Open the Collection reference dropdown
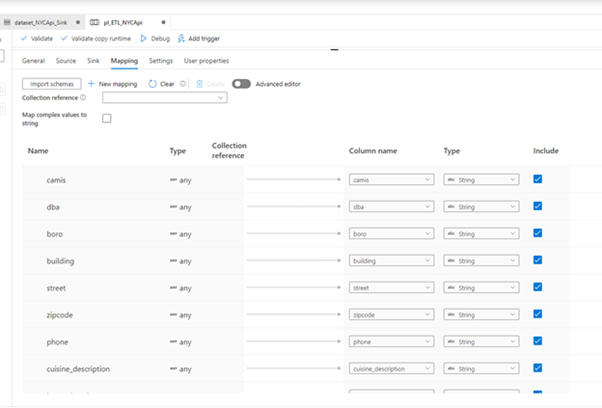Image resolution: width=602 pixels, height=408 pixels. click(165, 98)
